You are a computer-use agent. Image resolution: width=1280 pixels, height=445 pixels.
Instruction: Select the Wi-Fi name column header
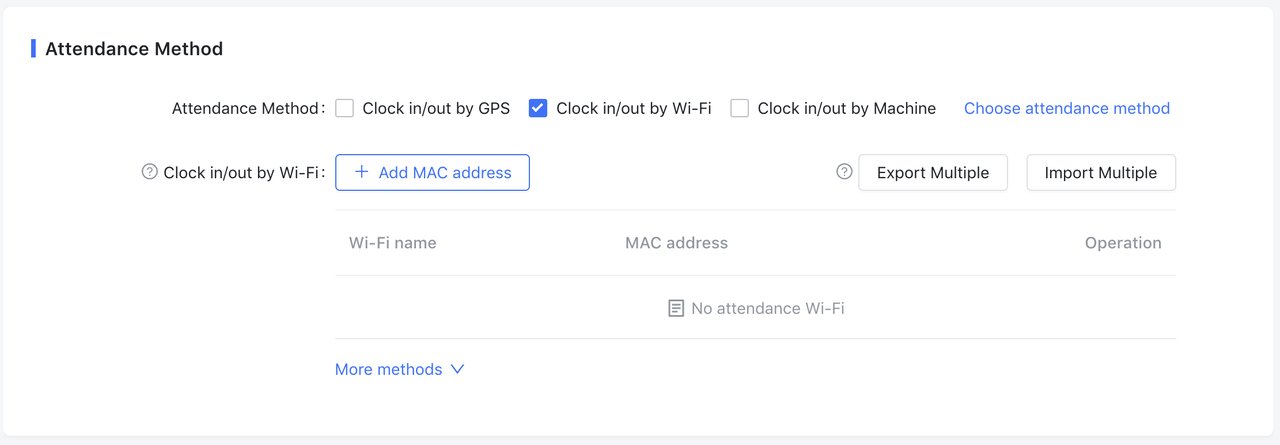click(x=392, y=243)
